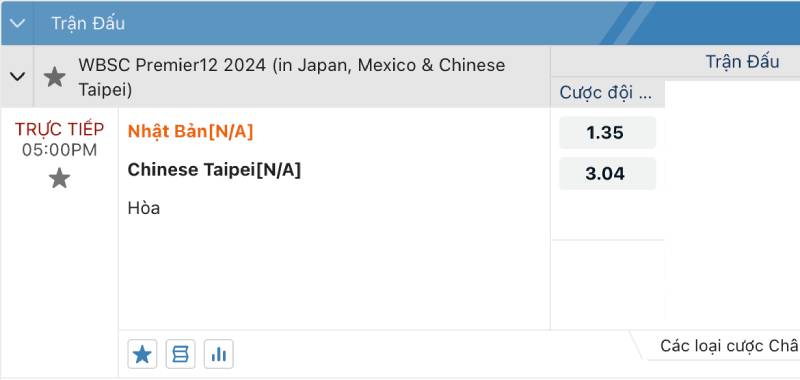Screen dimensions: 800x380
Task: Click the Nhật Bản[N/A] team name
Action: click(x=190, y=132)
